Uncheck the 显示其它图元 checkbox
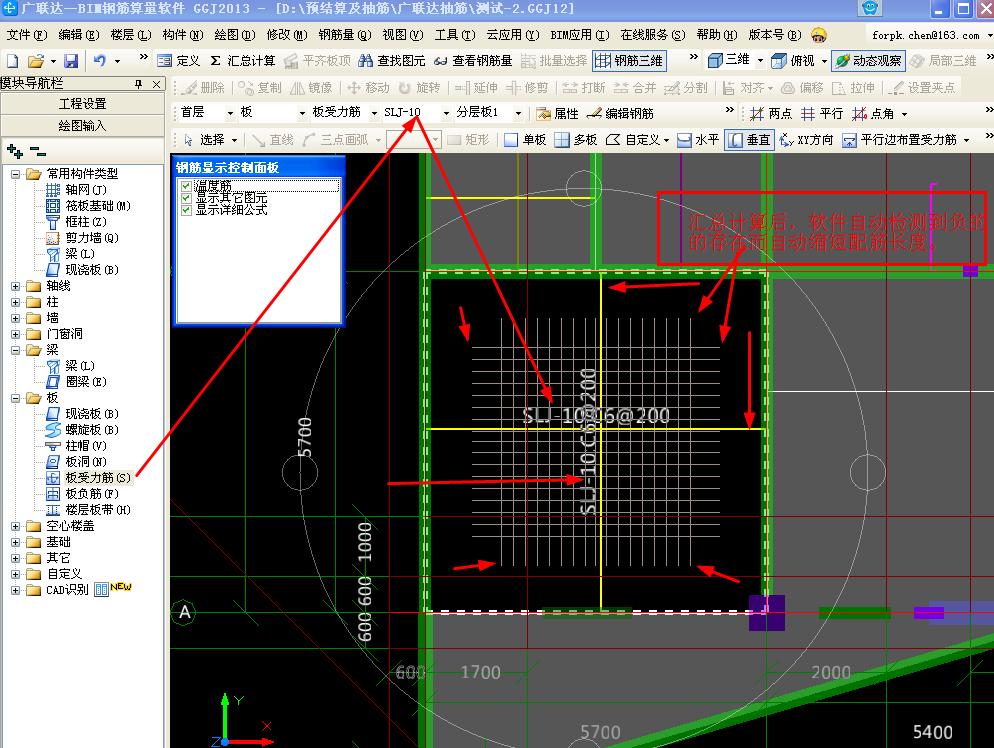The image size is (994, 748). click(186, 198)
